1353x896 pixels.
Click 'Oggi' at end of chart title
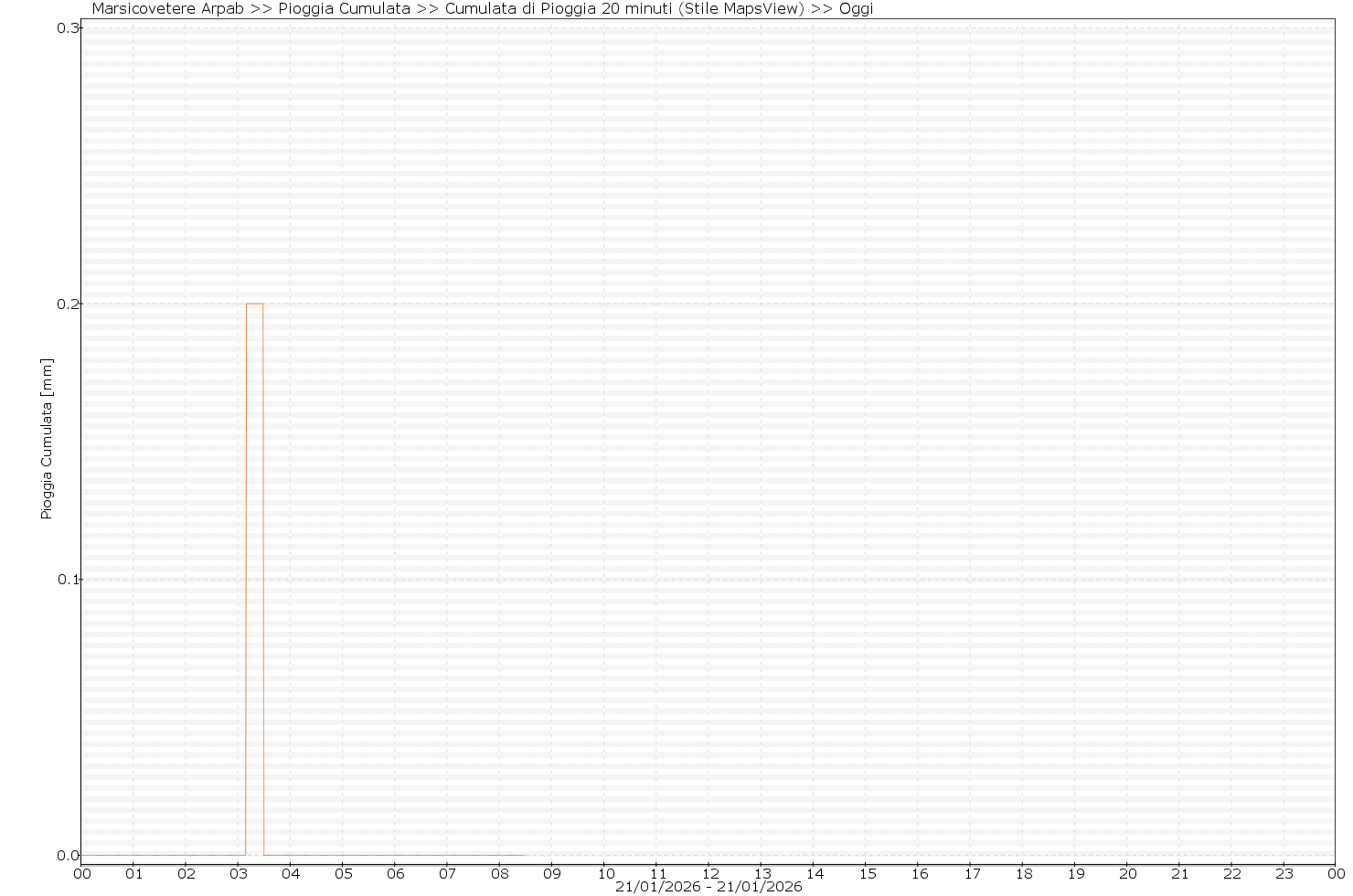tap(856, 9)
